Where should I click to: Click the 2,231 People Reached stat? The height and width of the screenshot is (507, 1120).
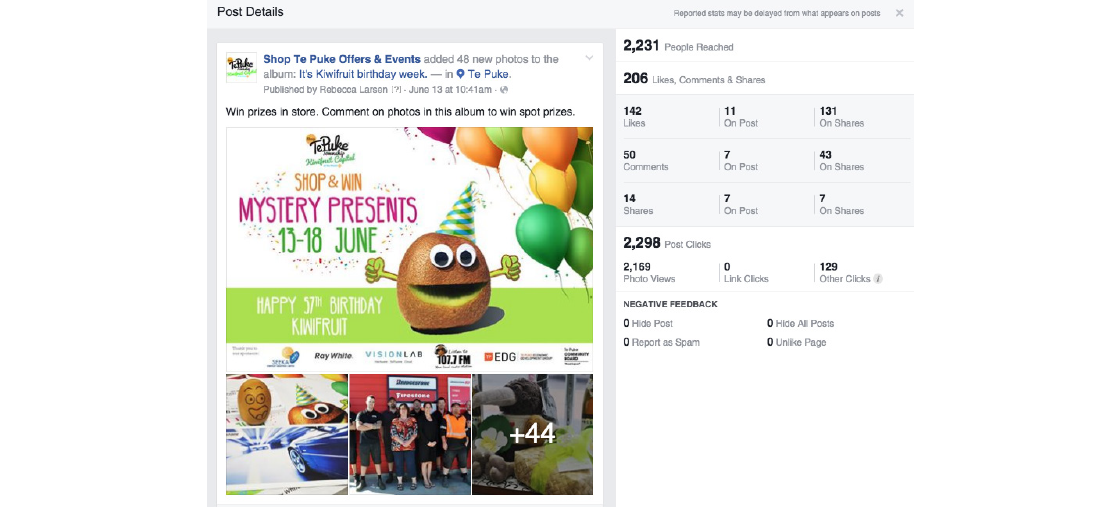pos(678,46)
